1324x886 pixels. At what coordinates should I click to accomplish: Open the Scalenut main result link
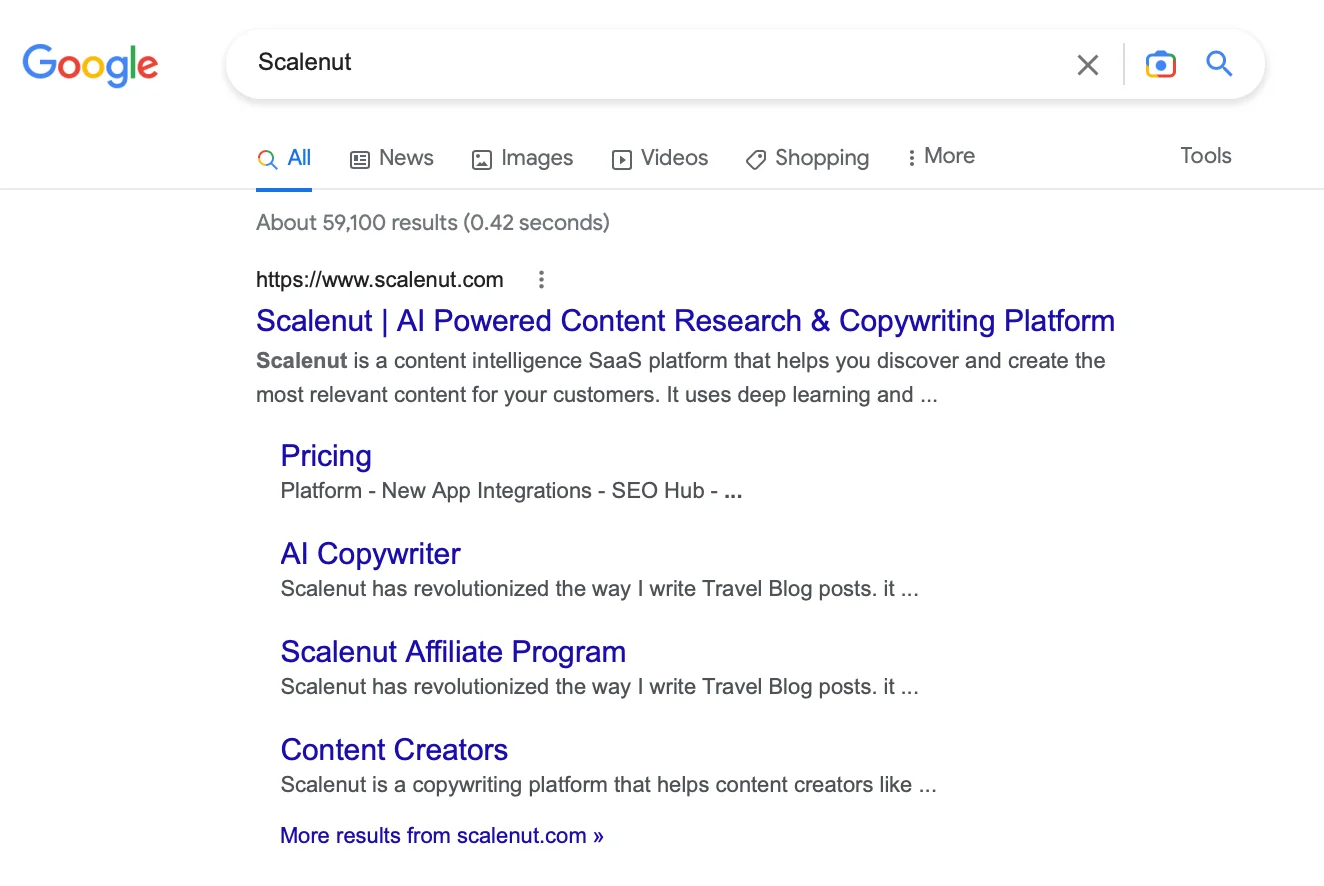tap(685, 320)
